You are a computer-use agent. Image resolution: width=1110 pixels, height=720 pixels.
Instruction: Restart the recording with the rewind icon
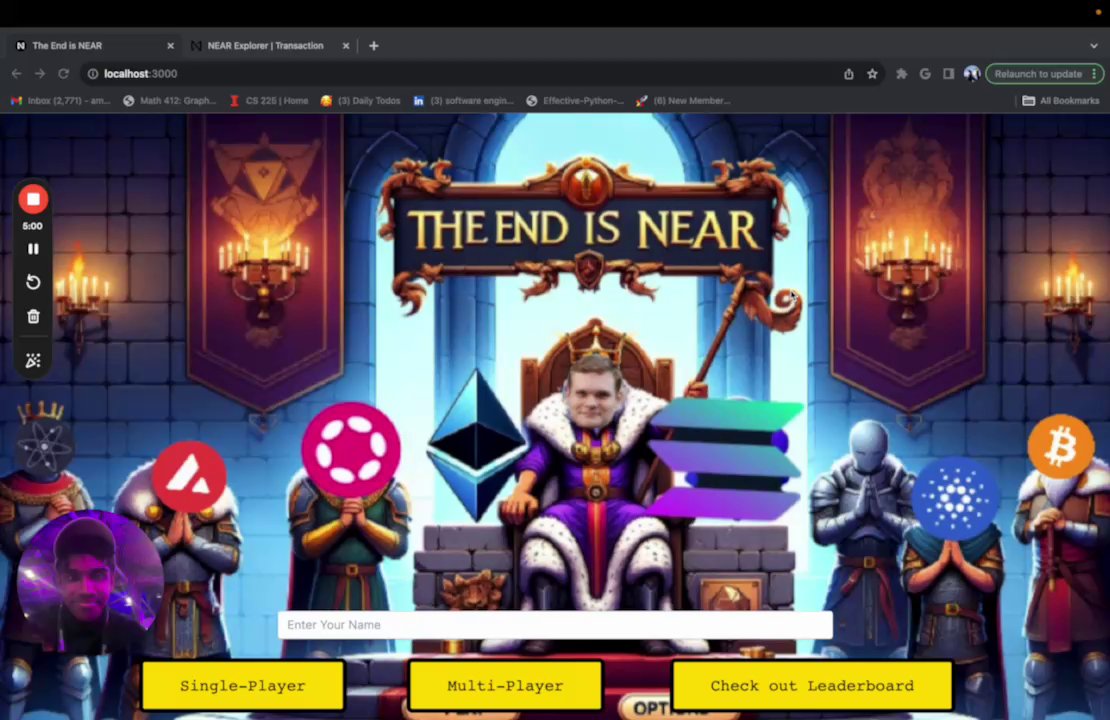pos(33,282)
